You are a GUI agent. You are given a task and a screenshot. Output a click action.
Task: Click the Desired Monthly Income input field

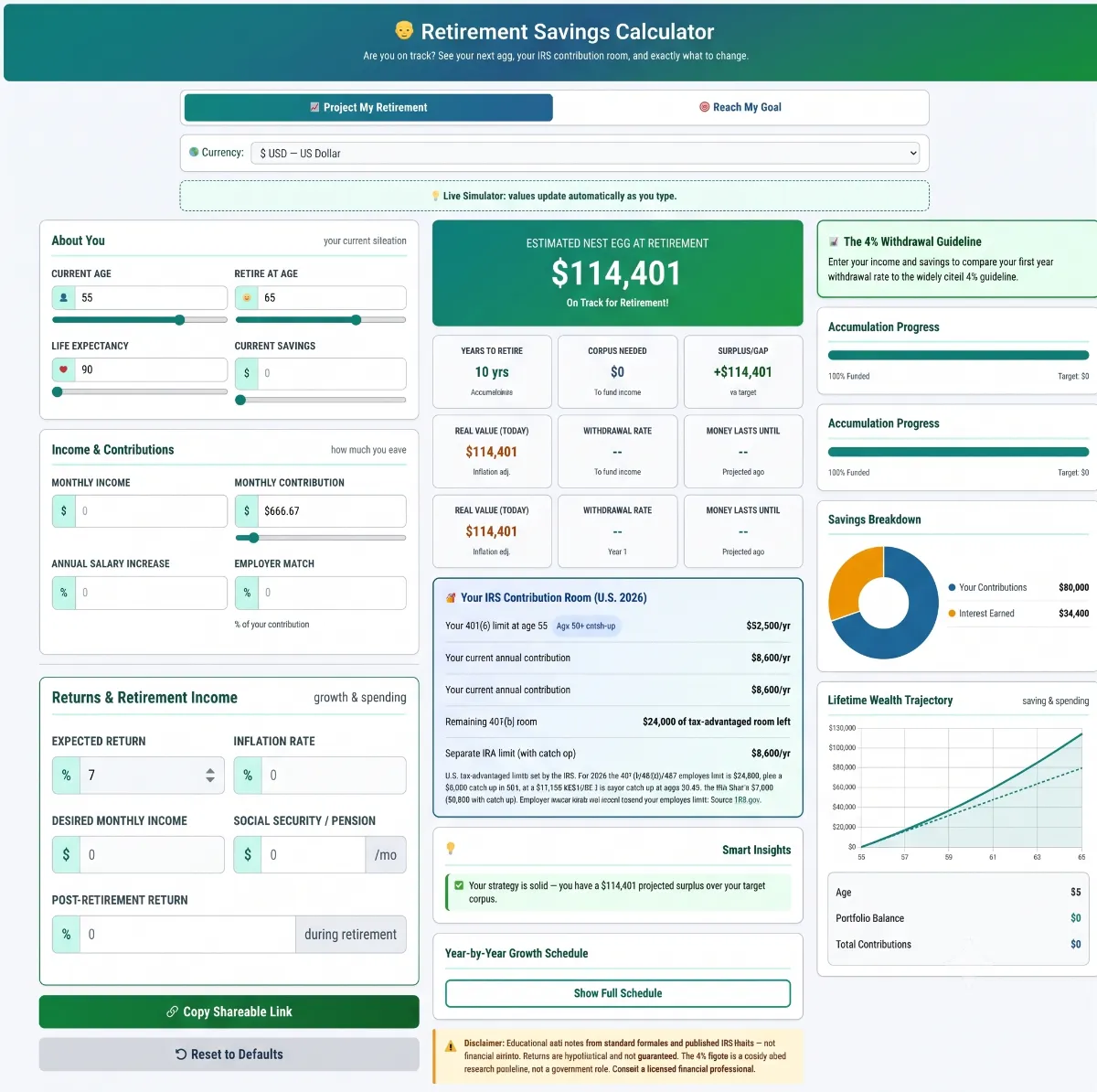151,854
